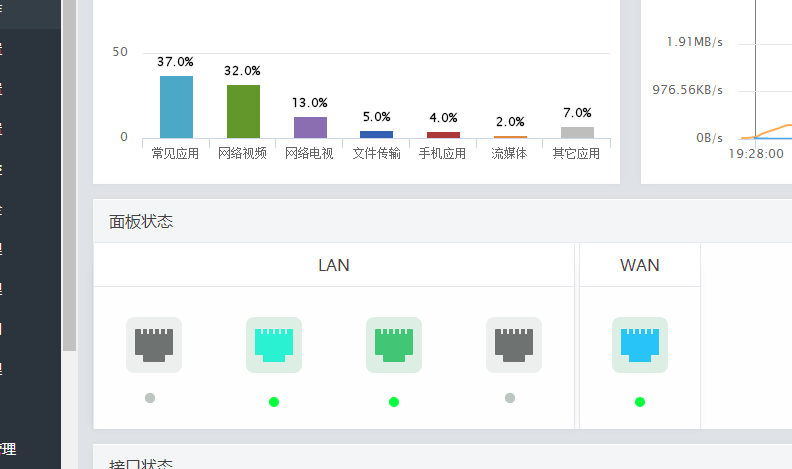Click gray status dot under fourth LAN port
Image resolution: width=792 pixels, height=469 pixels.
pos(510,398)
